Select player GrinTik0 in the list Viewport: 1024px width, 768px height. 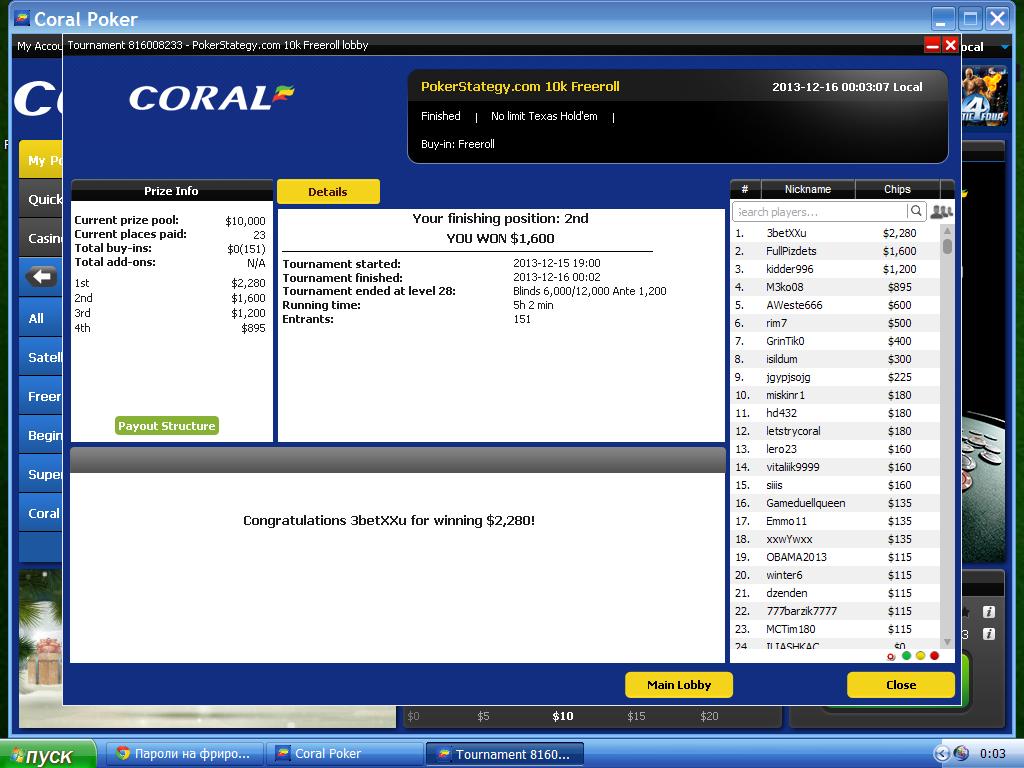click(x=836, y=341)
